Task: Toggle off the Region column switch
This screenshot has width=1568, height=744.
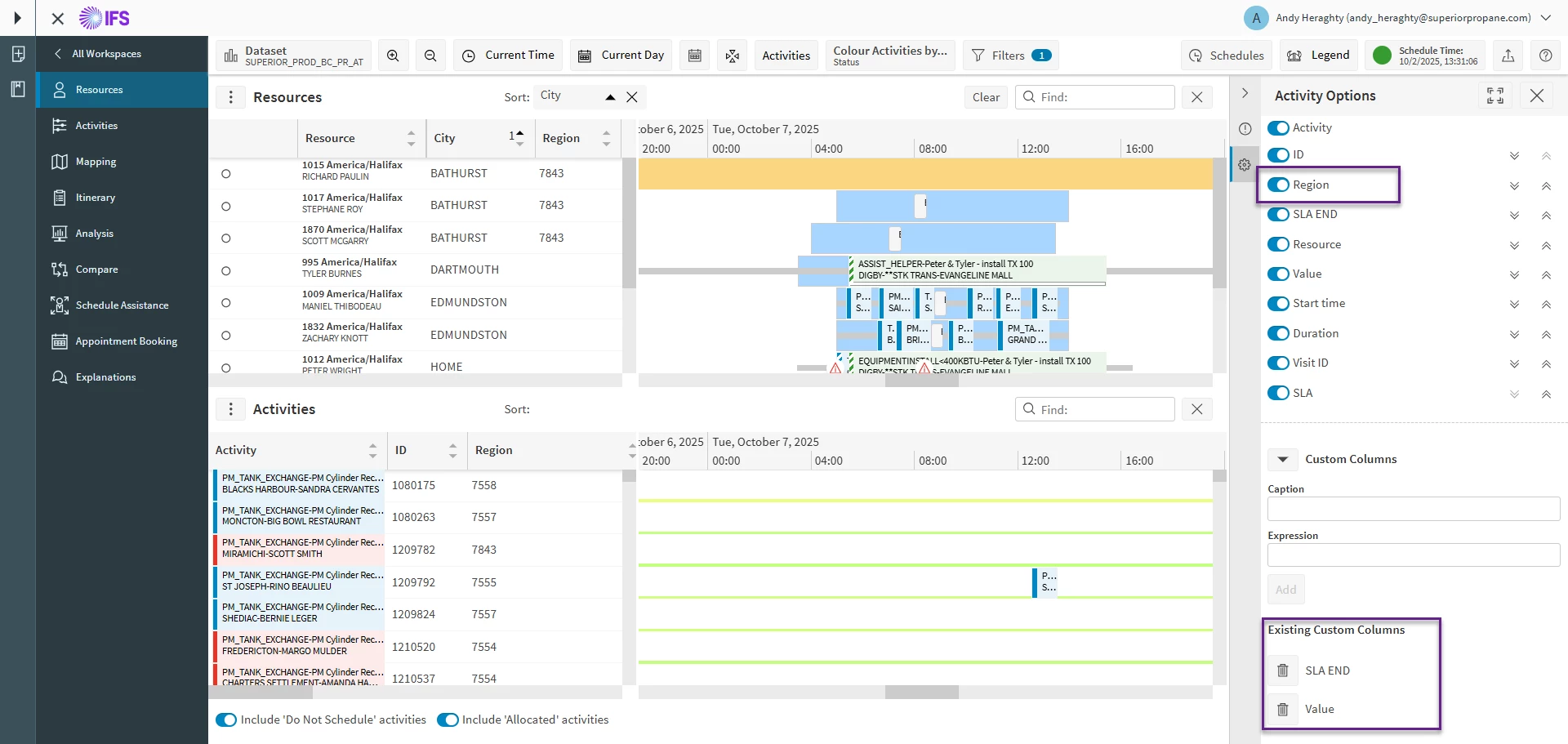Action: tap(1279, 185)
